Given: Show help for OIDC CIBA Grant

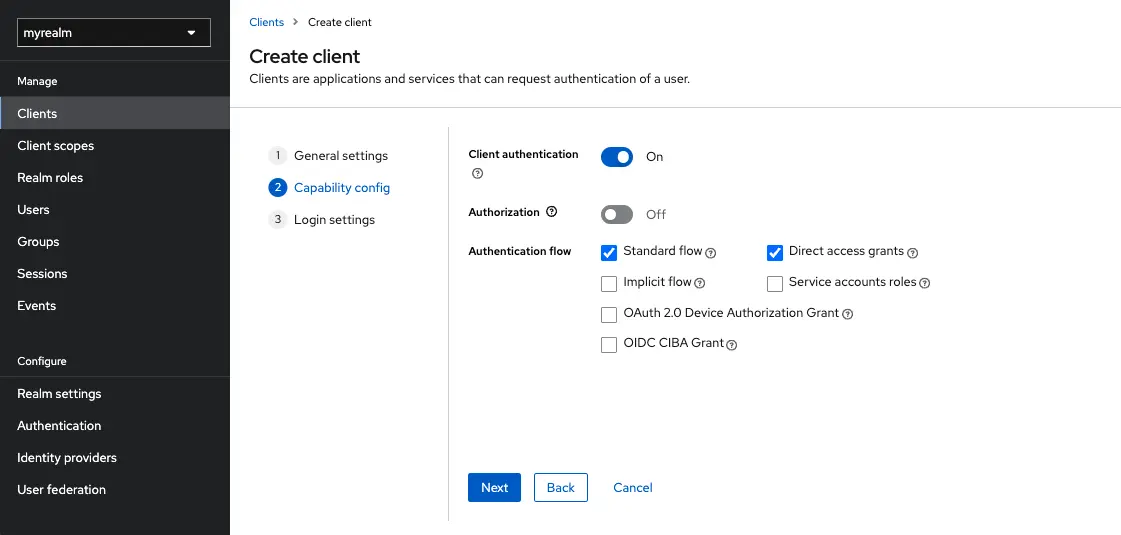Looking at the screenshot, I should tap(731, 345).
